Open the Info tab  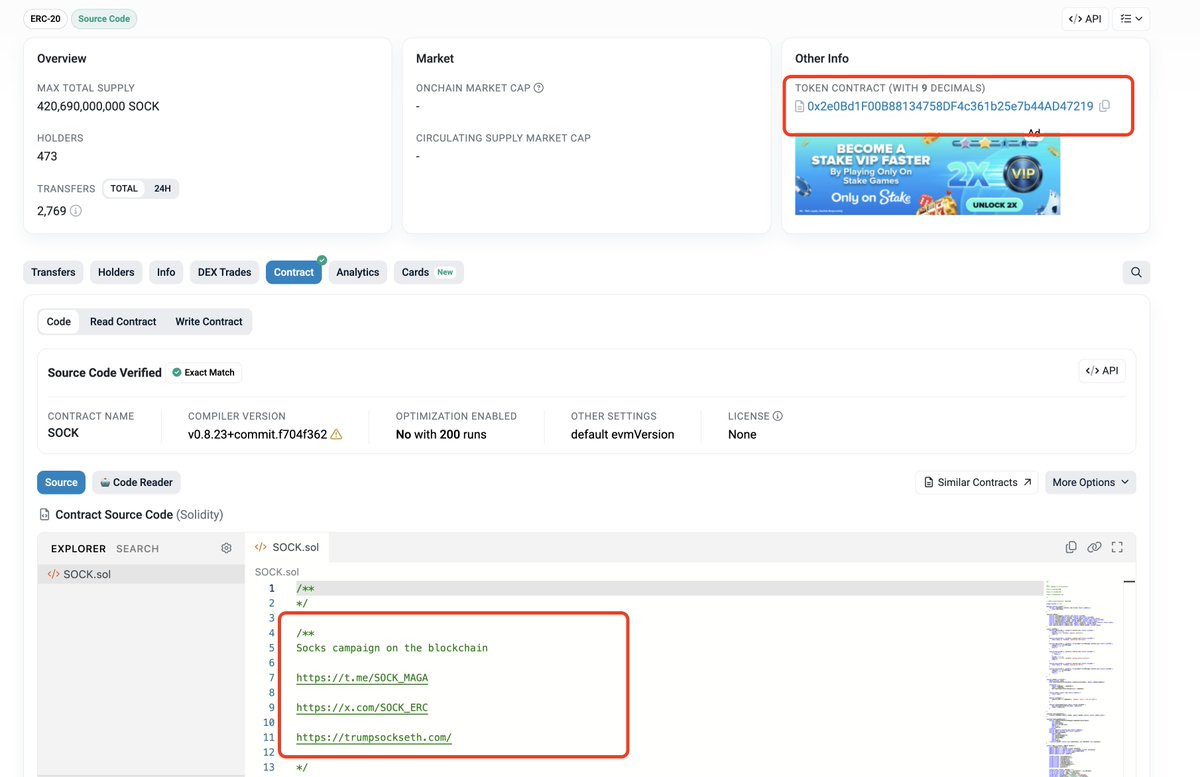point(166,272)
